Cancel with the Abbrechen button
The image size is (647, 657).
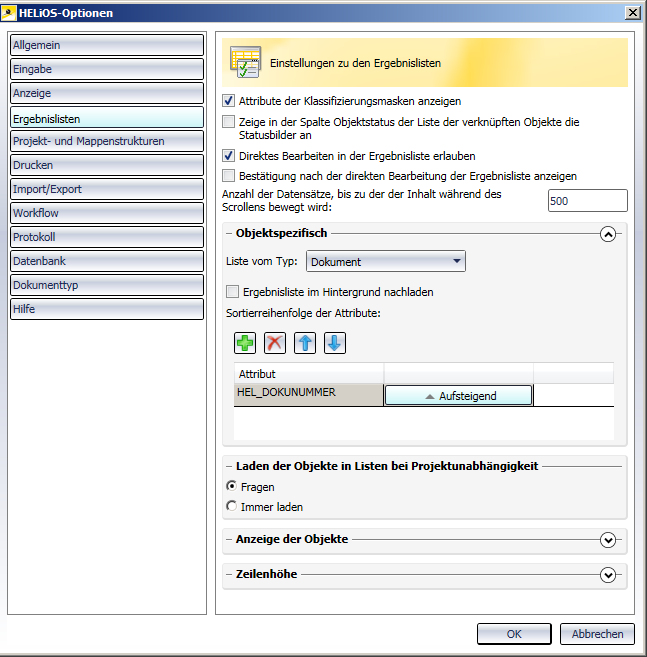click(x=597, y=634)
